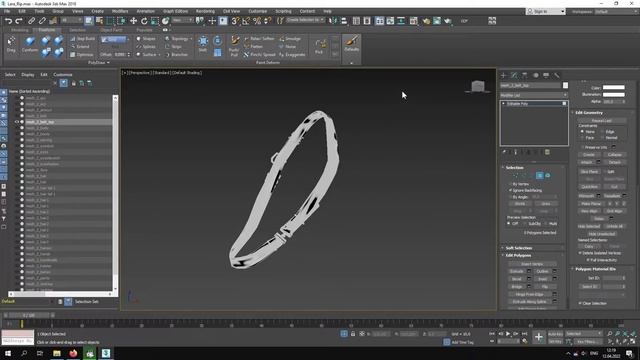Screen dimensions: 640x360
Task: Toggle Clear Selection checkbox
Action: (580, 303)
